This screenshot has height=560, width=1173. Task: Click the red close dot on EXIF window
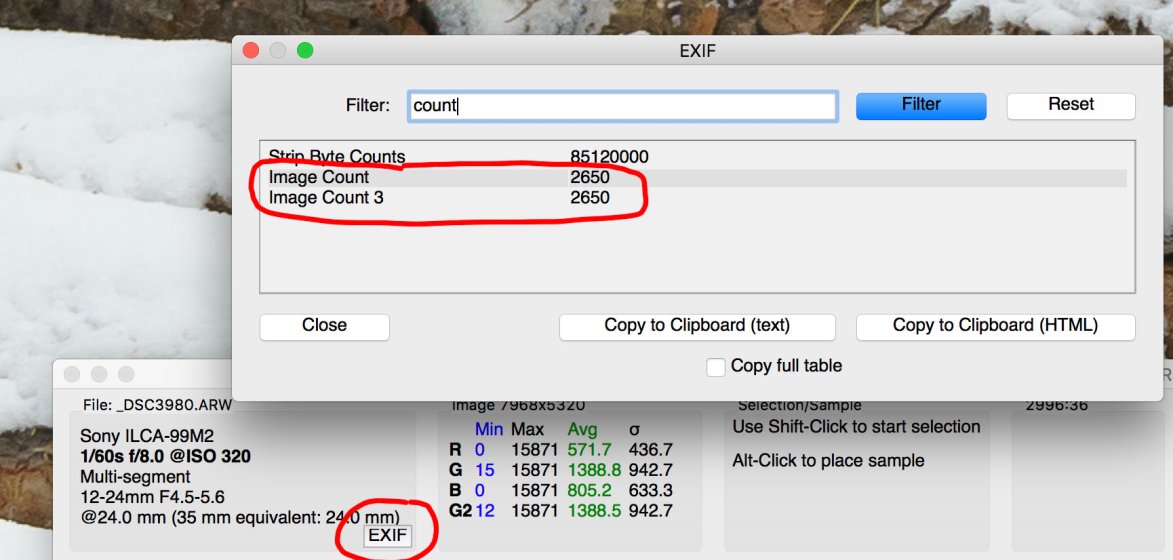tap(251, 50)
